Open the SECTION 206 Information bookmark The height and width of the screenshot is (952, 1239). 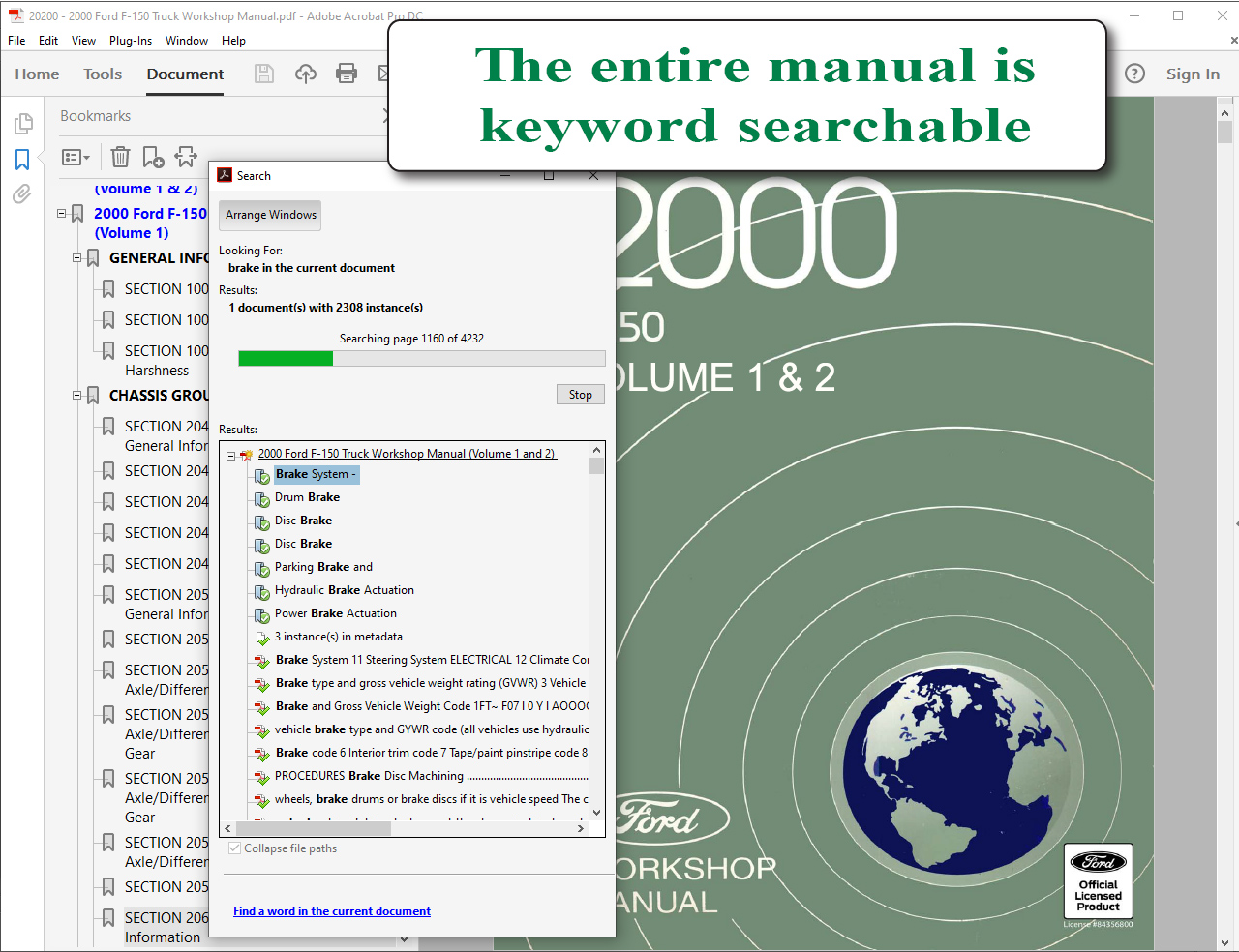click(x=166, y=928)
